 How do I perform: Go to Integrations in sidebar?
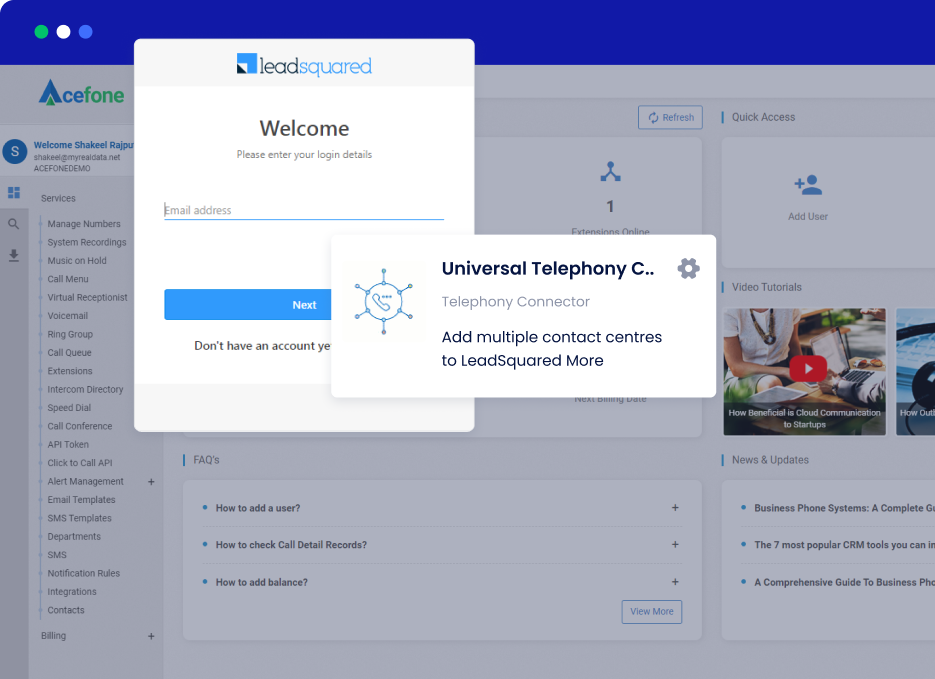72,592
